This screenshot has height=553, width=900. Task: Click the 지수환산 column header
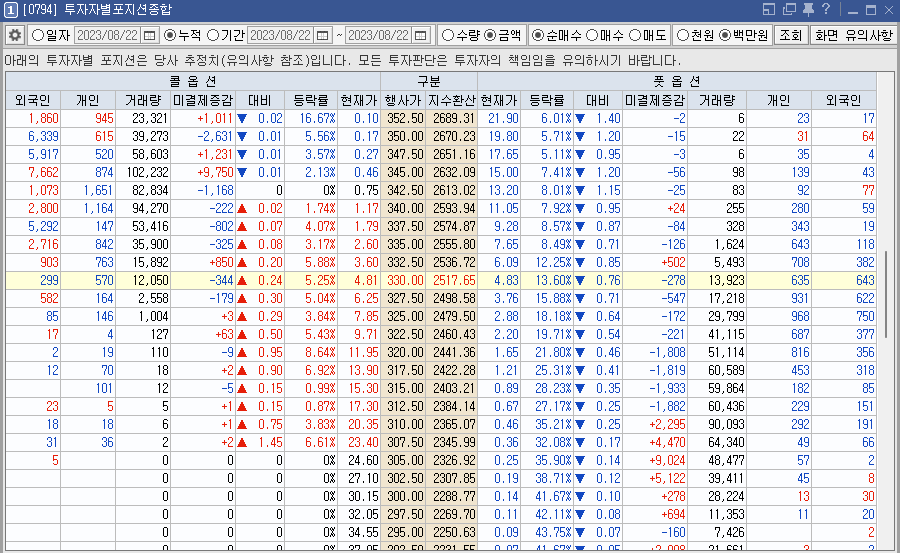point(452,100)
